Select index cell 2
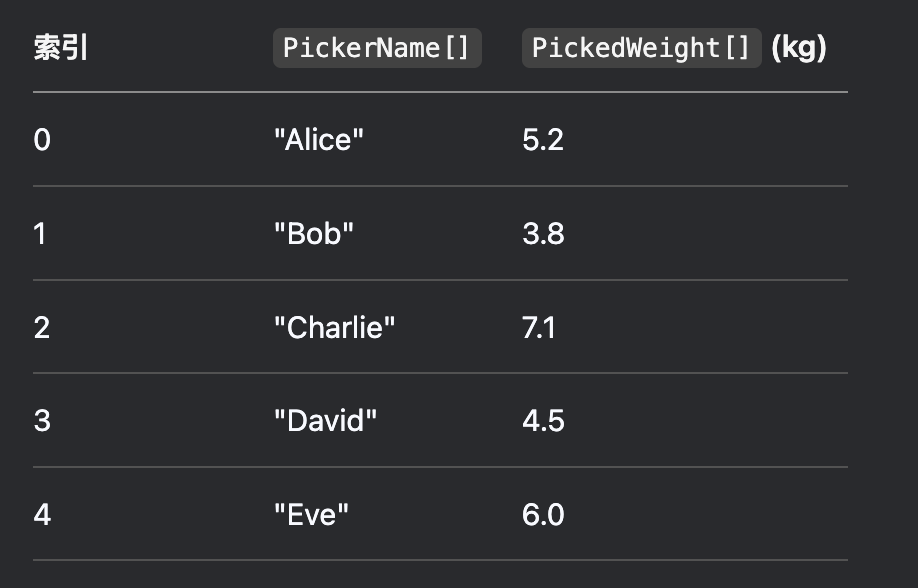The height and width of the screenshot is (588, 918). [x=42, y=327]
